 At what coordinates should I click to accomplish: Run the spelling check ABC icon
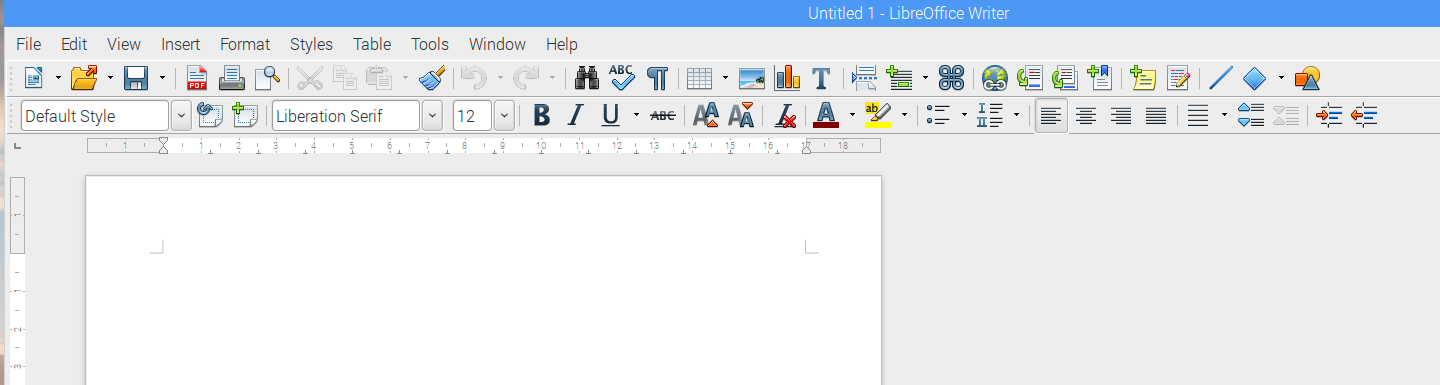coord(622,78)
